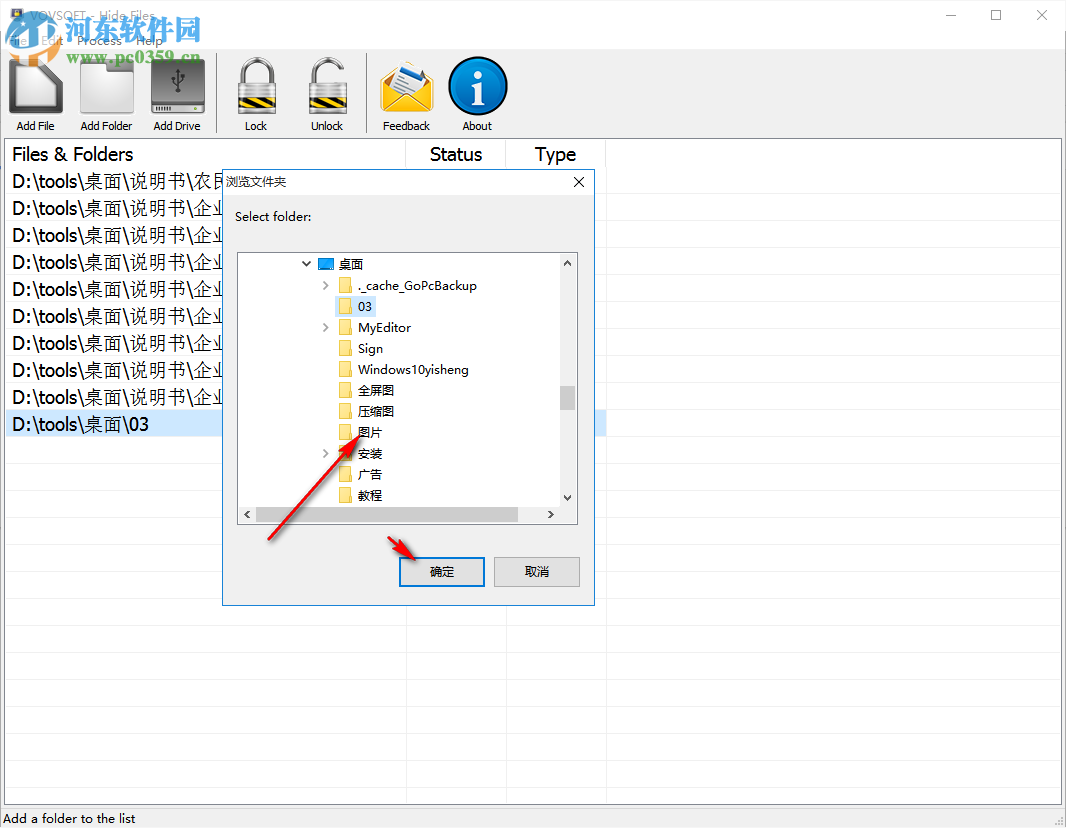Open the Feedback mail icon

point(406,85)
